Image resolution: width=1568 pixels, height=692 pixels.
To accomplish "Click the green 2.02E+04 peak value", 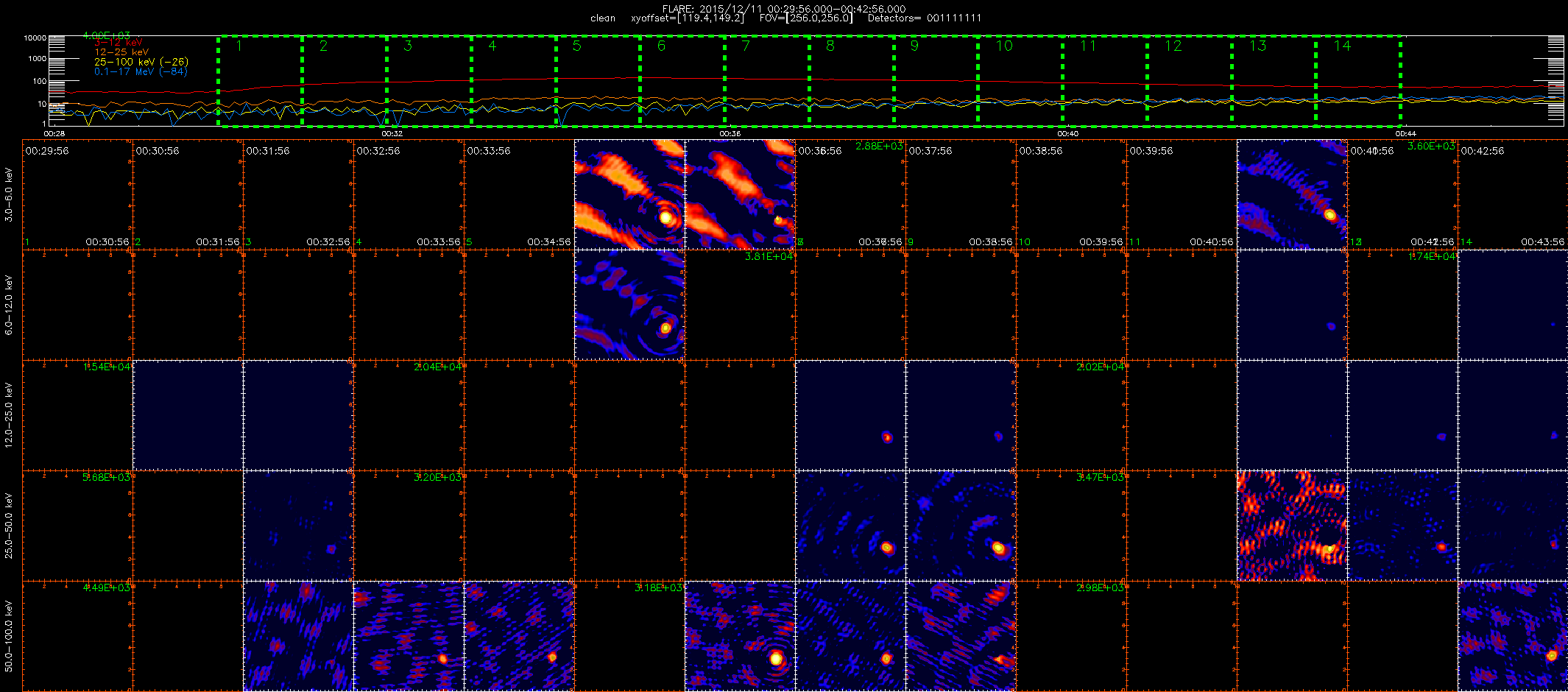I will click(1101, 367).
